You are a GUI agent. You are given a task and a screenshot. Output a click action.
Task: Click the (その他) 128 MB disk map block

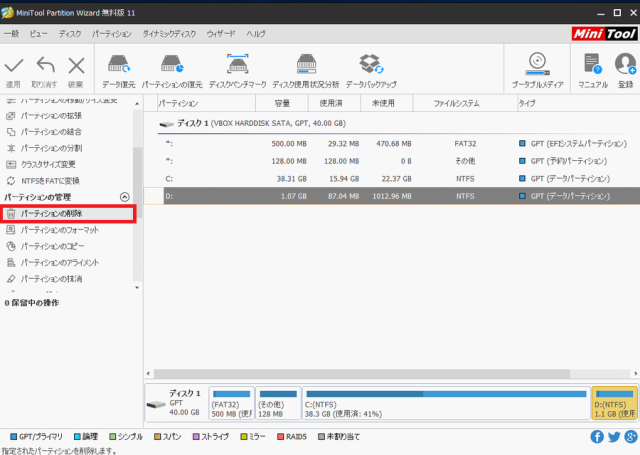coord(278,403)
